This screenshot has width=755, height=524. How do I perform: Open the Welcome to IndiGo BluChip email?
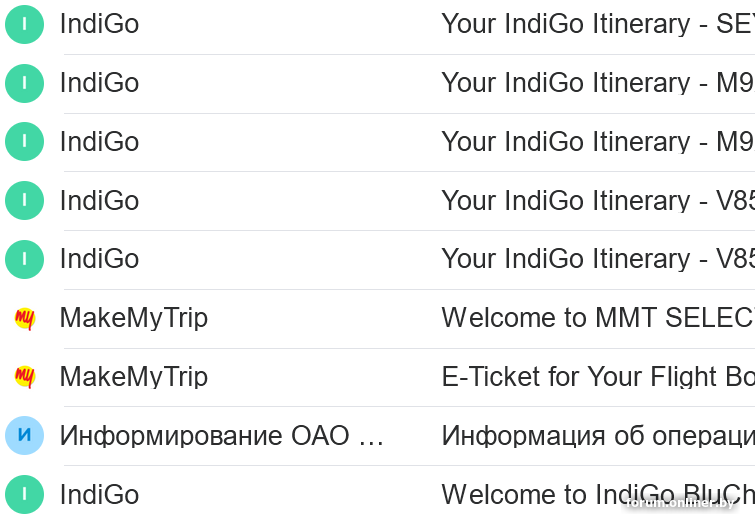[x=596, y=494]
